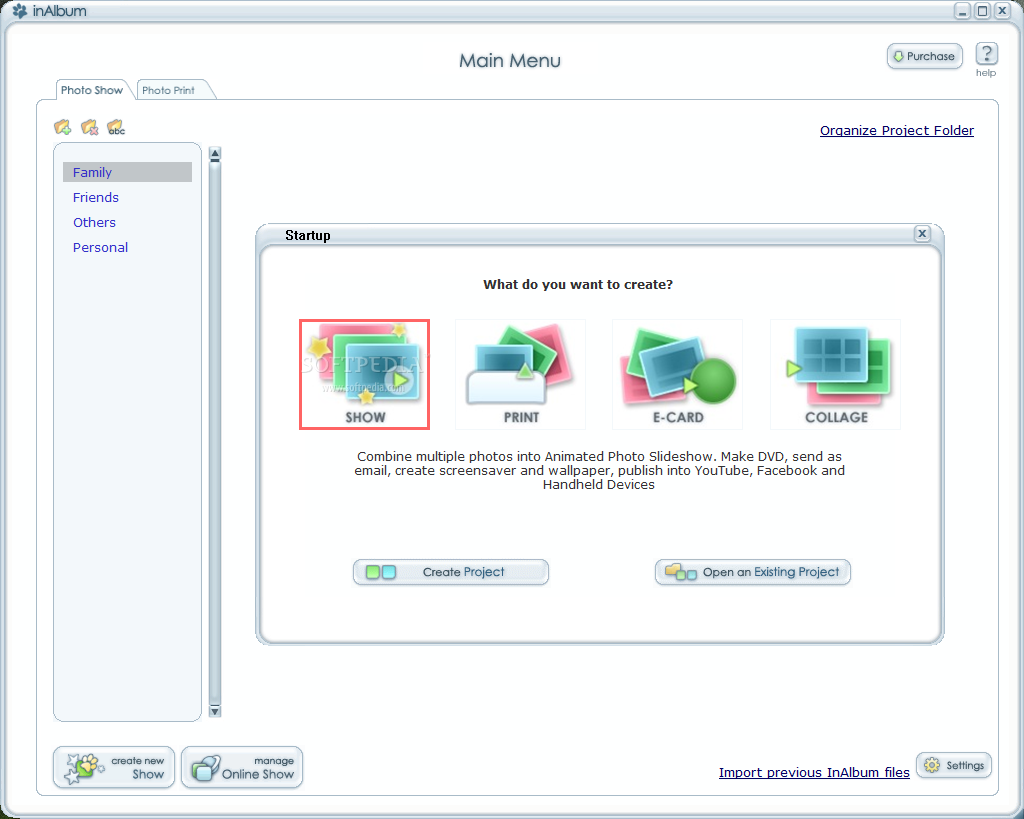Maximize the inAlbum window
Screen dimensions: 1024x819
[982, 11]
